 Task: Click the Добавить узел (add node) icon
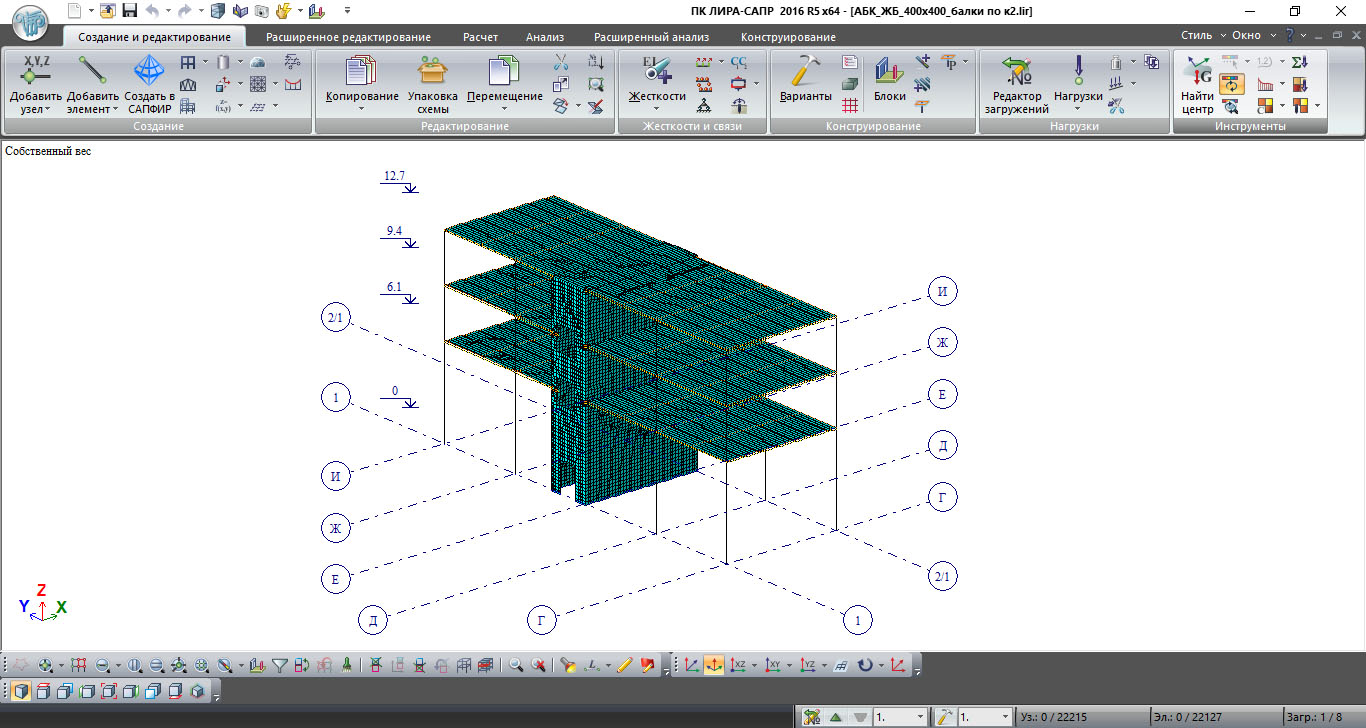[36, 70]
